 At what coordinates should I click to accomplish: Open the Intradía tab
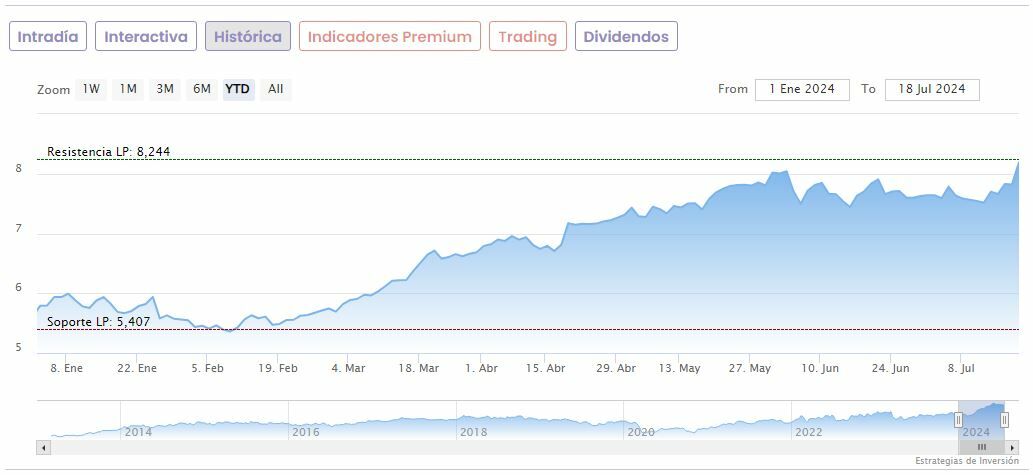tap(48, 37)
